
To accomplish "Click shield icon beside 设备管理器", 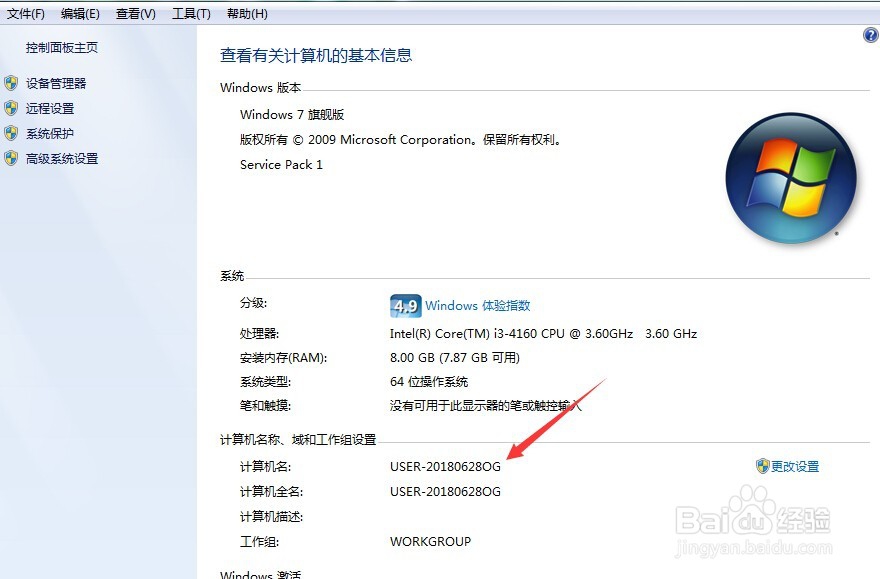I will pyautogui.click(x=11, y=84).
